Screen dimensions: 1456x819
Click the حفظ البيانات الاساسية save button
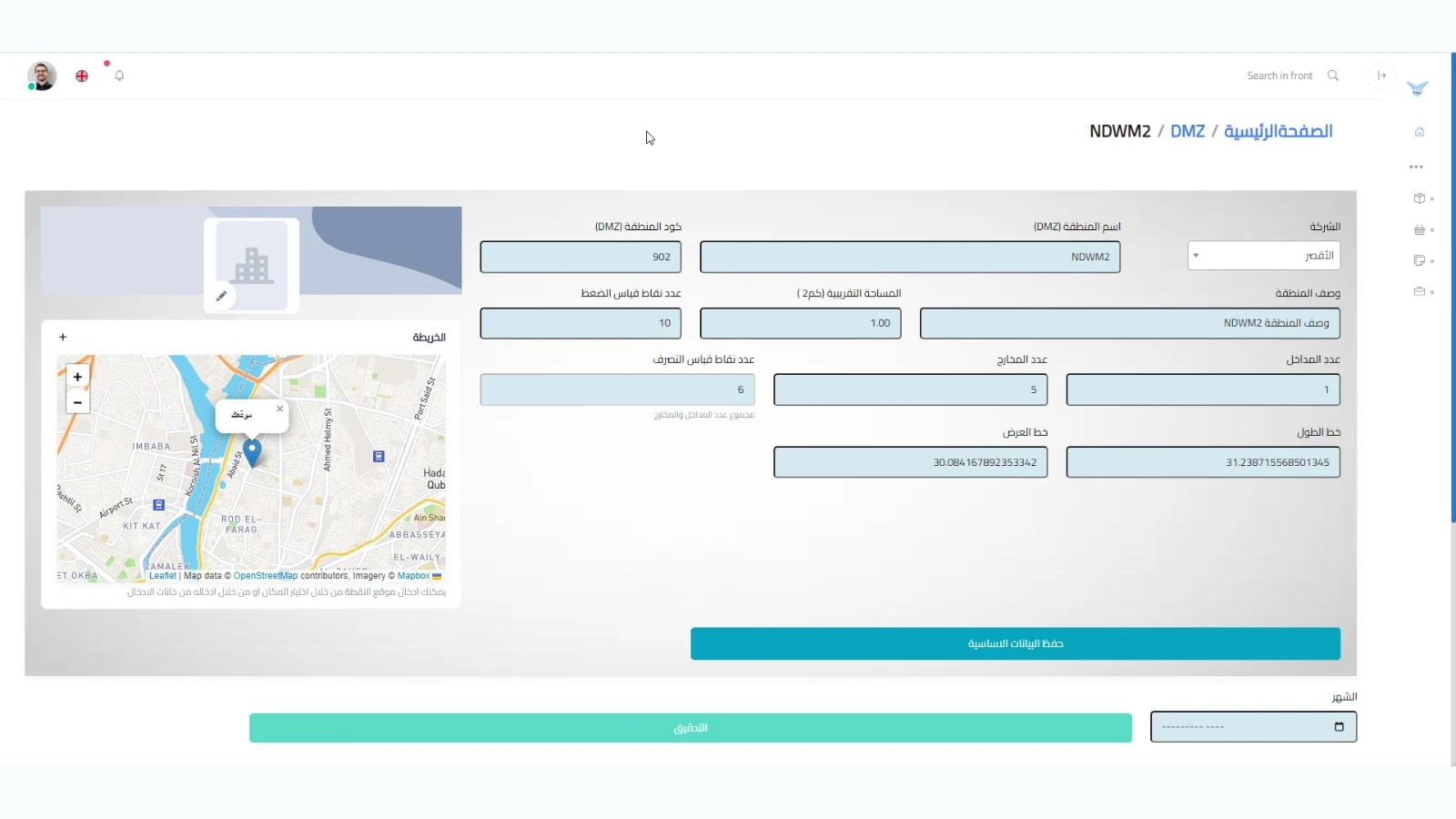click(x=1016, y=643)
